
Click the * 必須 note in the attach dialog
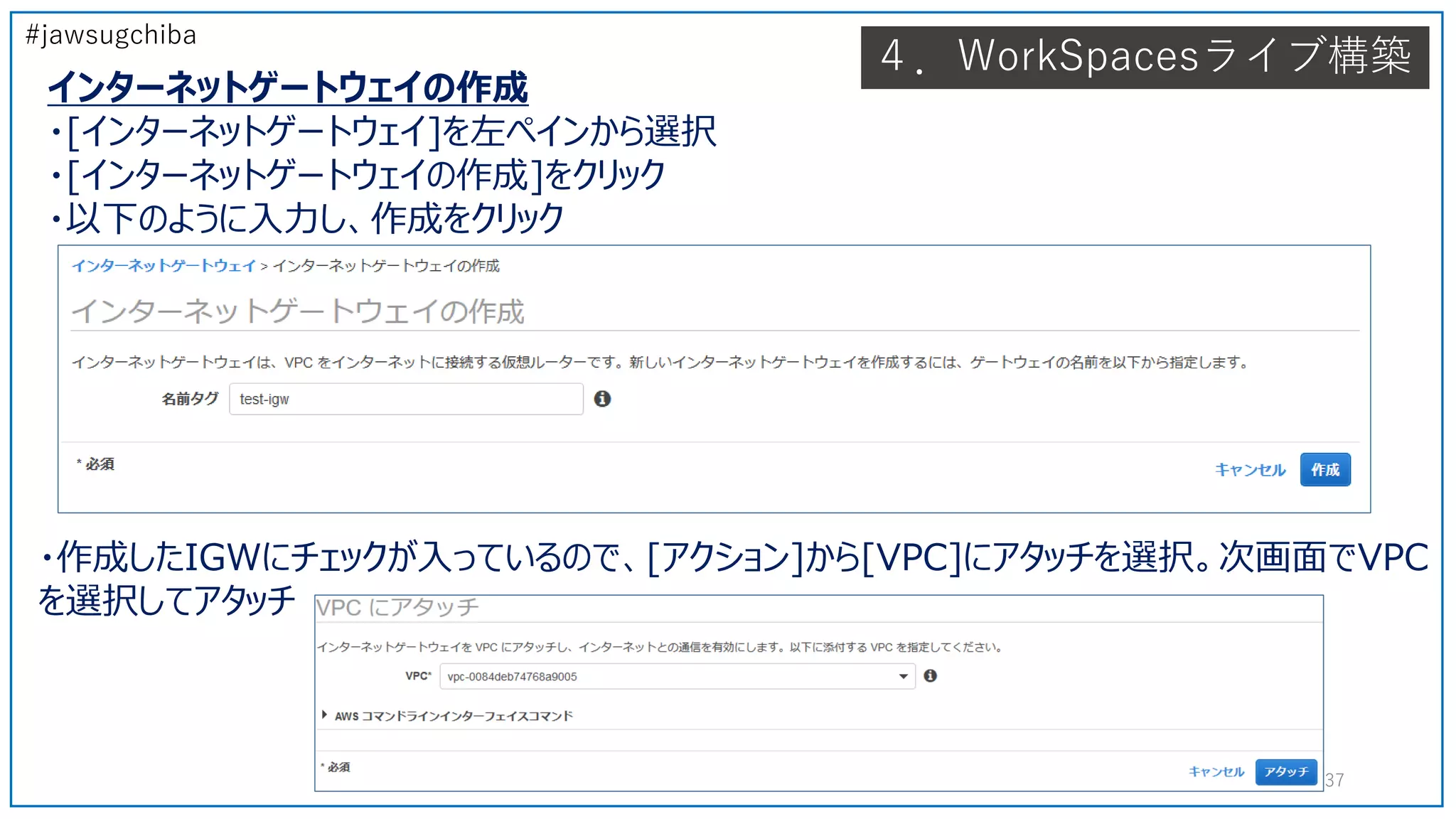335,767
